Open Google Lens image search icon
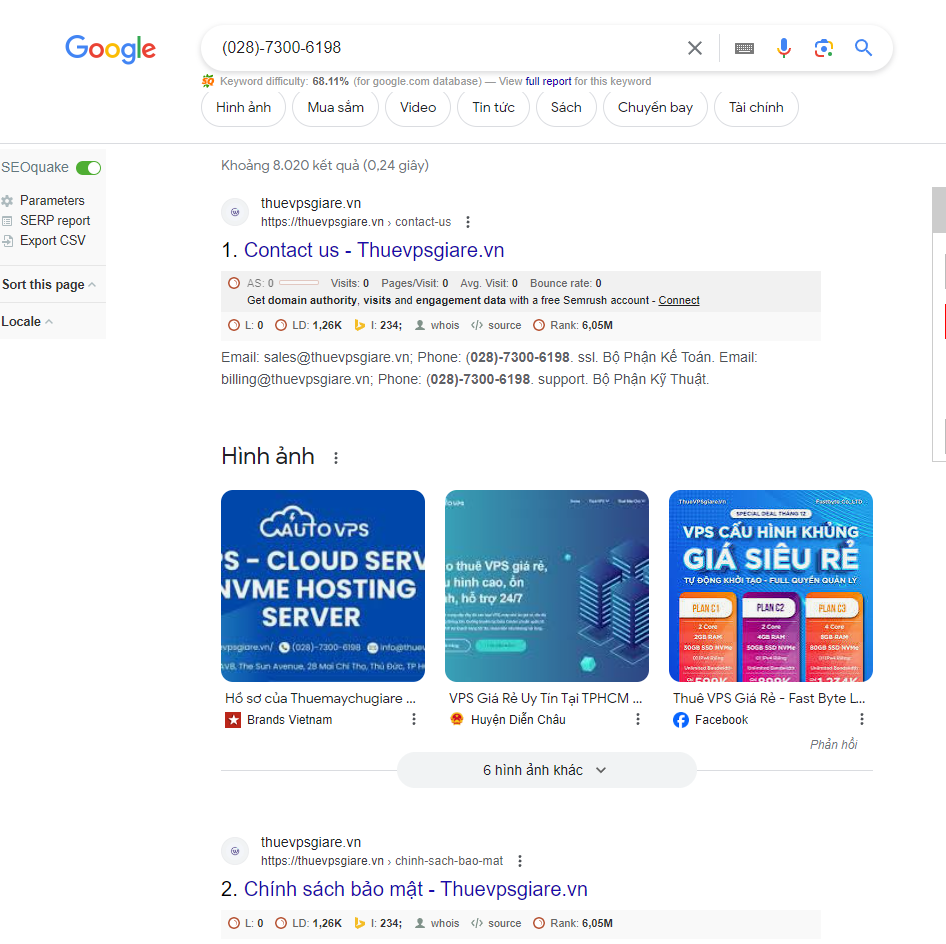The width and height of the screenshot is (946, 944). (x=824, y=48)
